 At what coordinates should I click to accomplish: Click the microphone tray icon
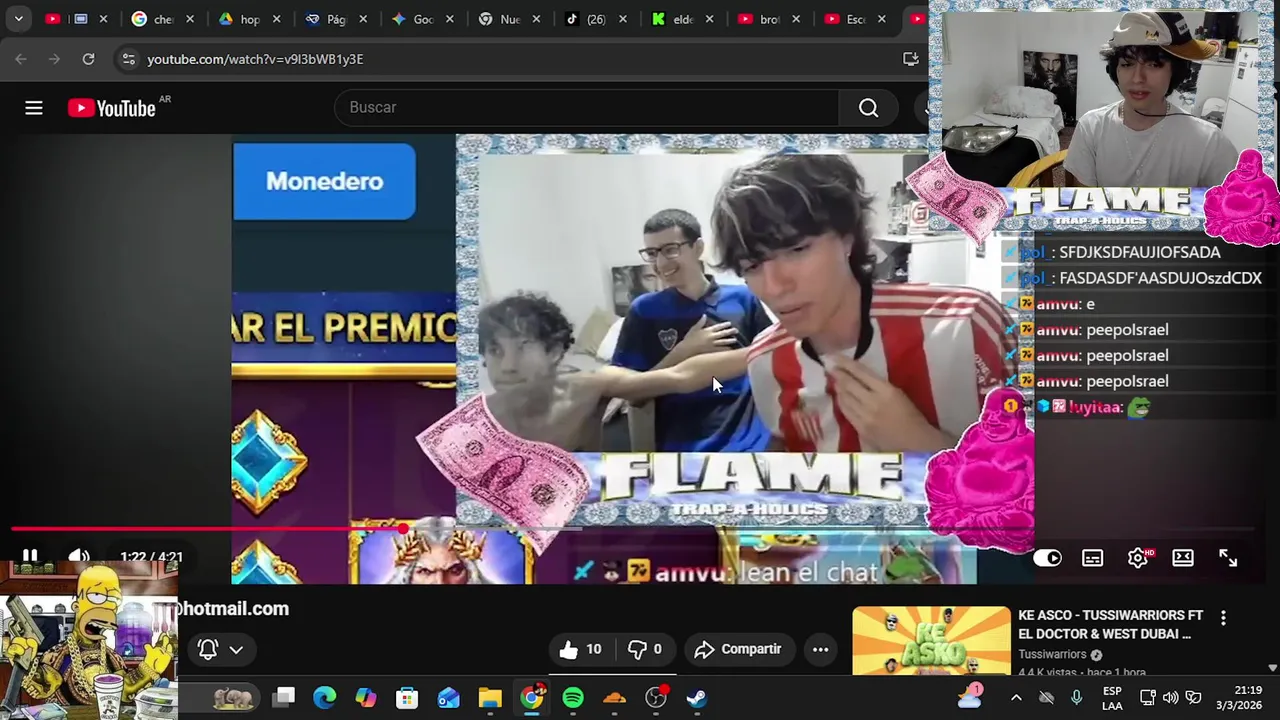coord(1076,698)
